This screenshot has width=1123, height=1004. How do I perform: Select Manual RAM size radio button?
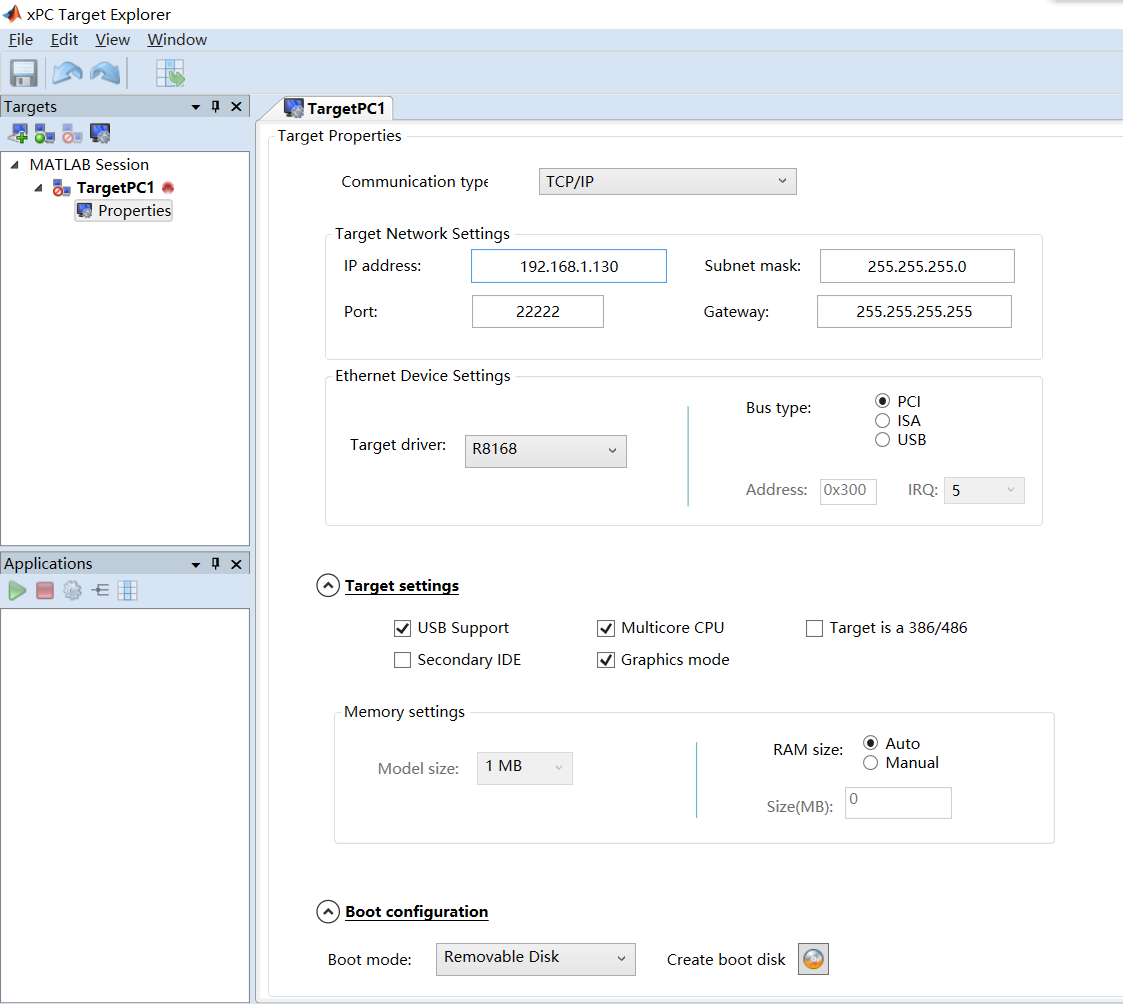pyautogui.click(x=870, y=763)
